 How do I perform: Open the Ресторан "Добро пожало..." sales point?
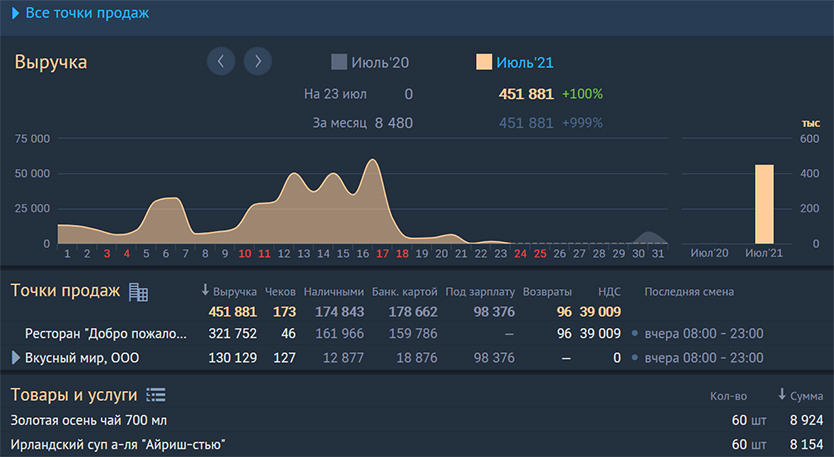[x=106, y=334]
